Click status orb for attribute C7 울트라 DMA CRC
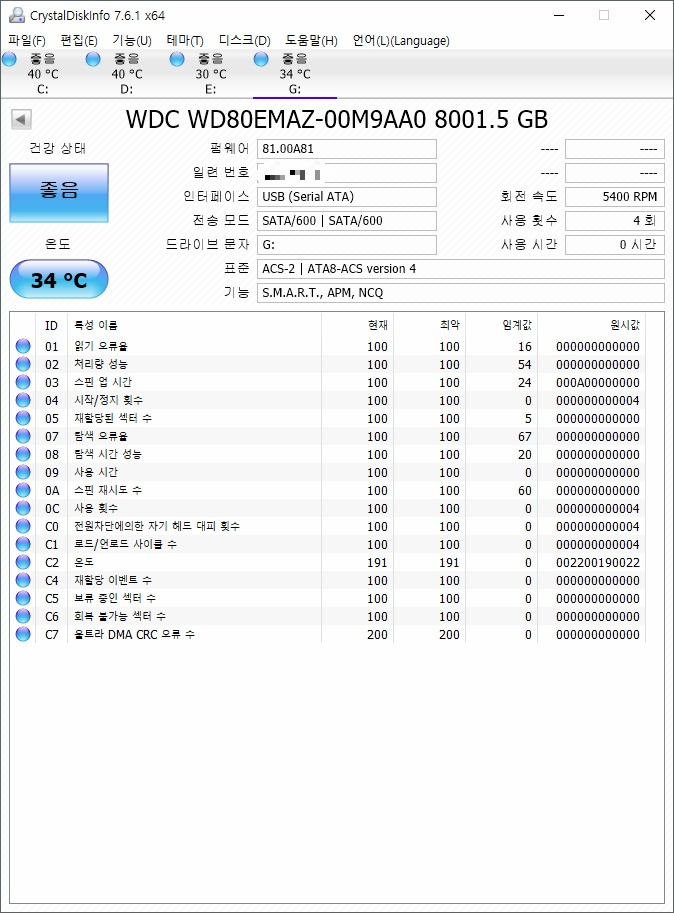The image size is (674, 913). [23, 635]
